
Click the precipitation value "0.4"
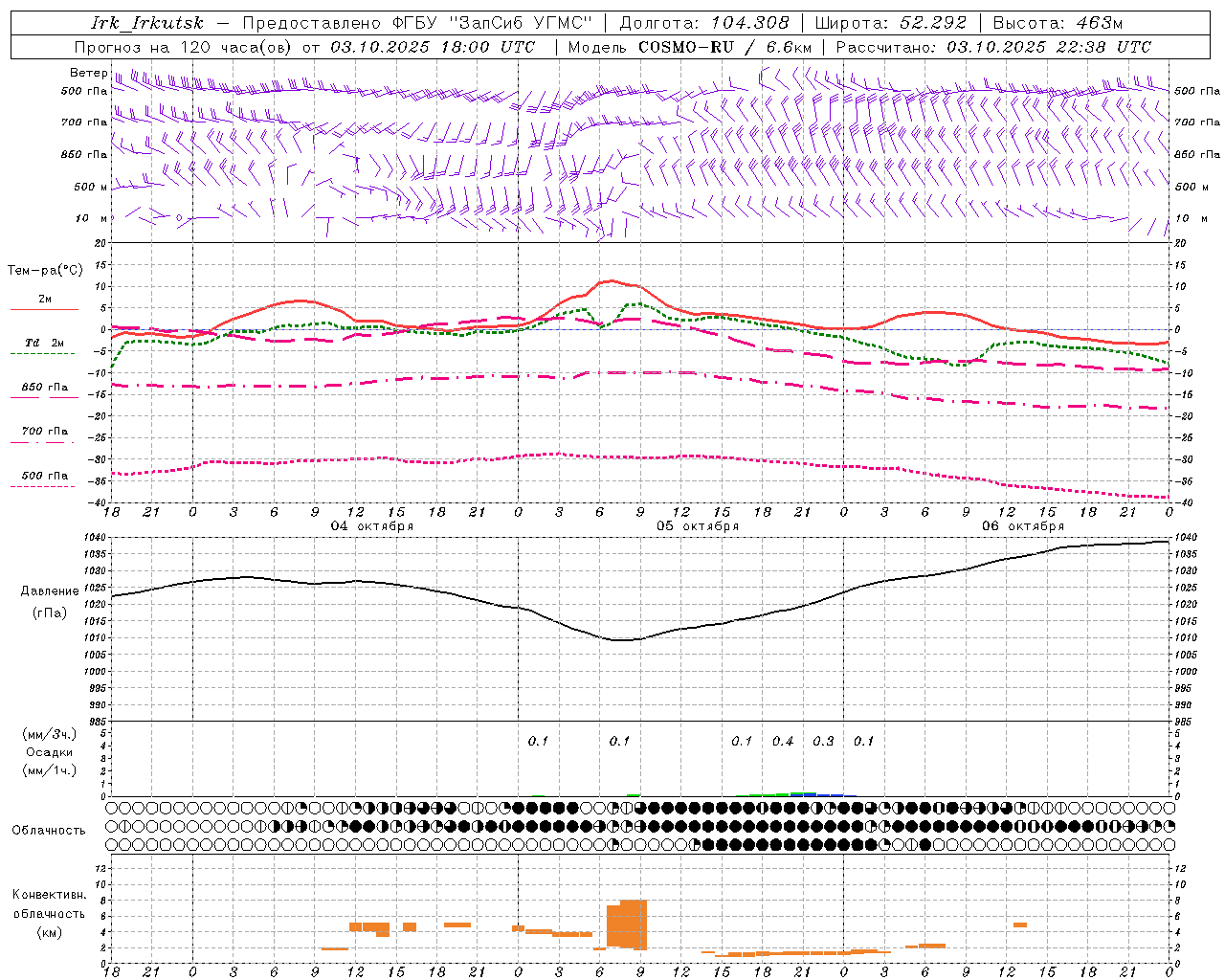coord(783,741)
